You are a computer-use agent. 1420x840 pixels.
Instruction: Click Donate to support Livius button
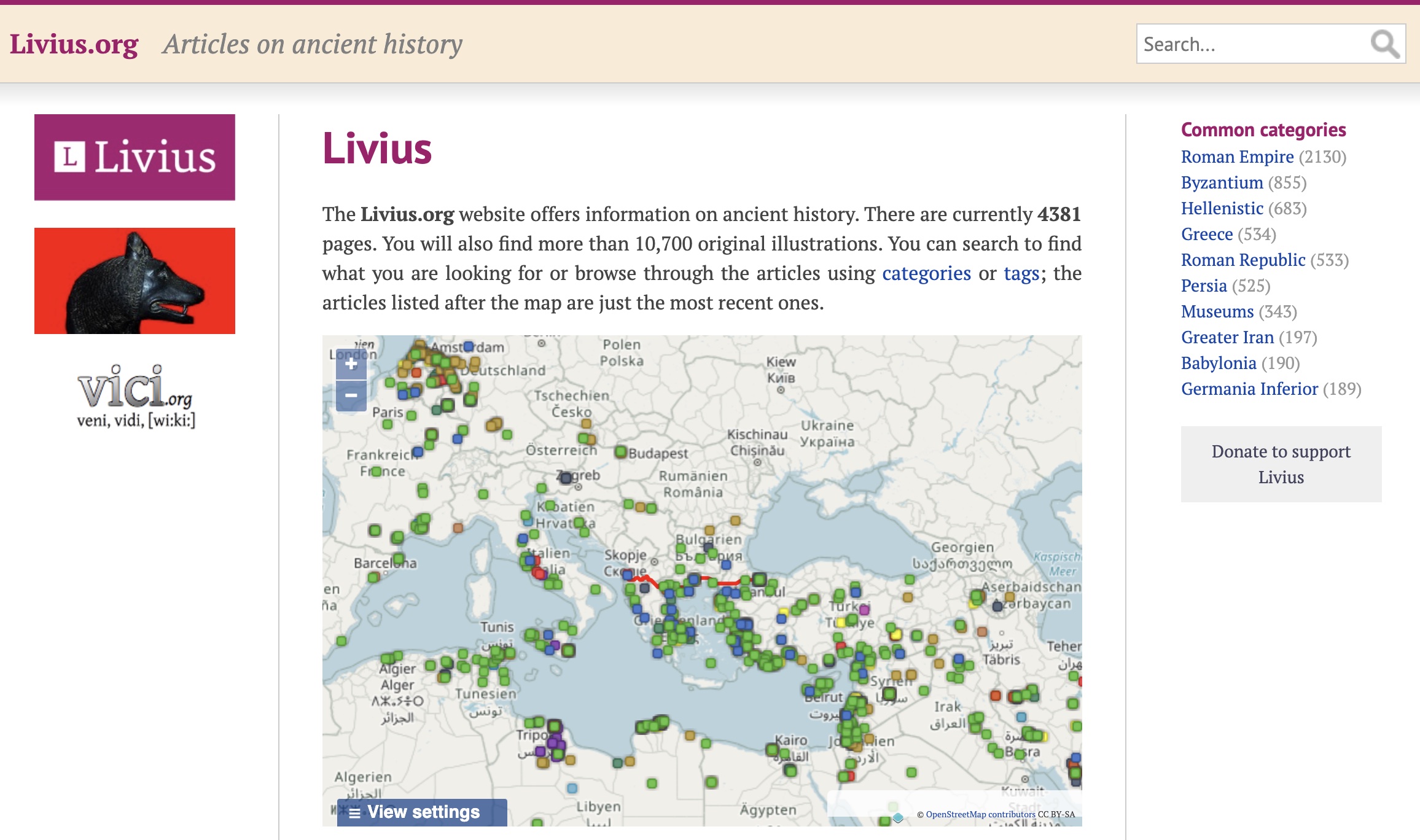pyautogui.click(x=1281, y=464)
